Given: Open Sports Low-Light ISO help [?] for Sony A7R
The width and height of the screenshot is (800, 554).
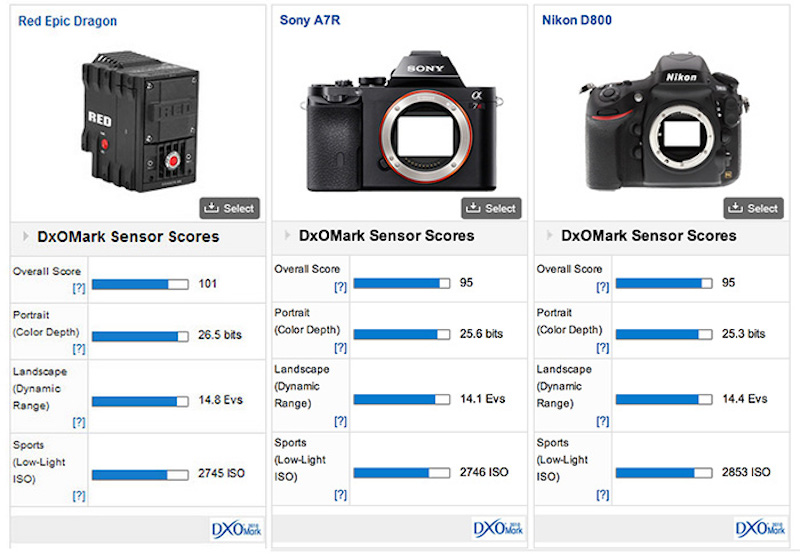Looking at the screenshot, I should (x=340, y=495).
